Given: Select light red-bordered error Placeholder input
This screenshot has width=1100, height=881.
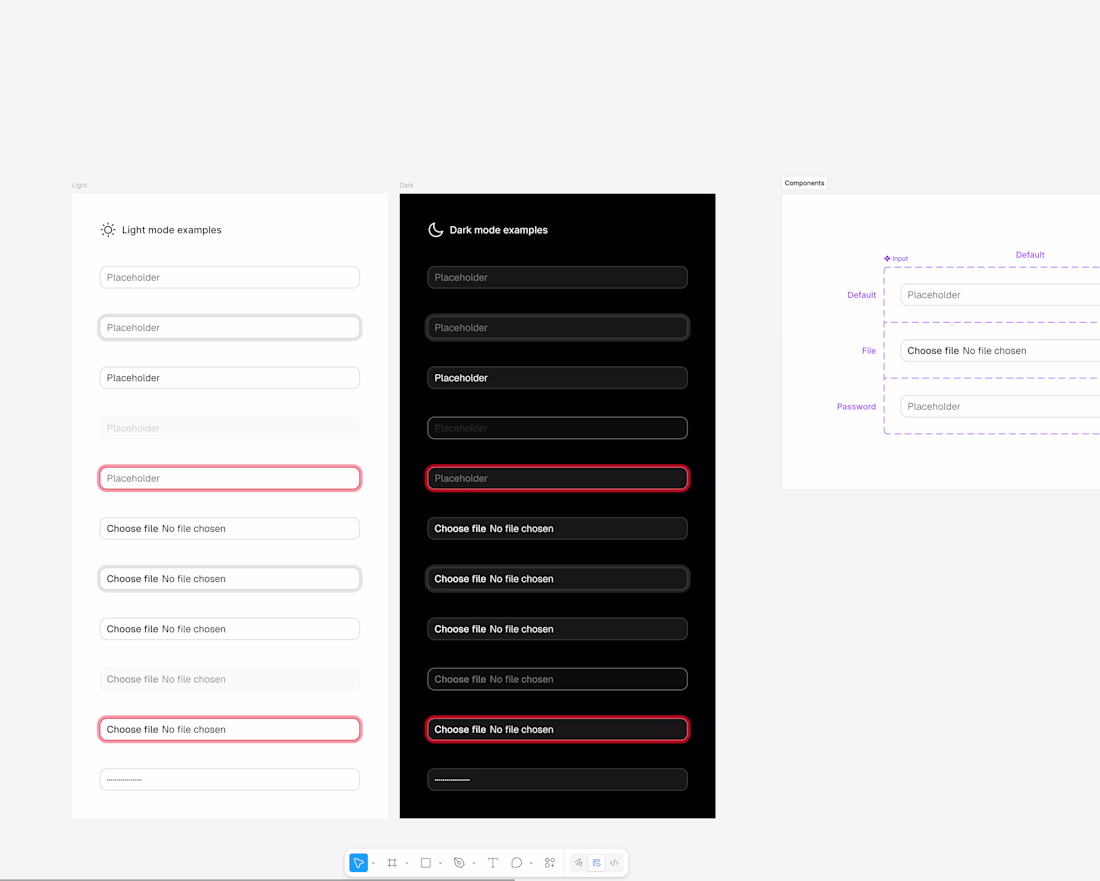Looking at the screenshot, I should point(229,478).
